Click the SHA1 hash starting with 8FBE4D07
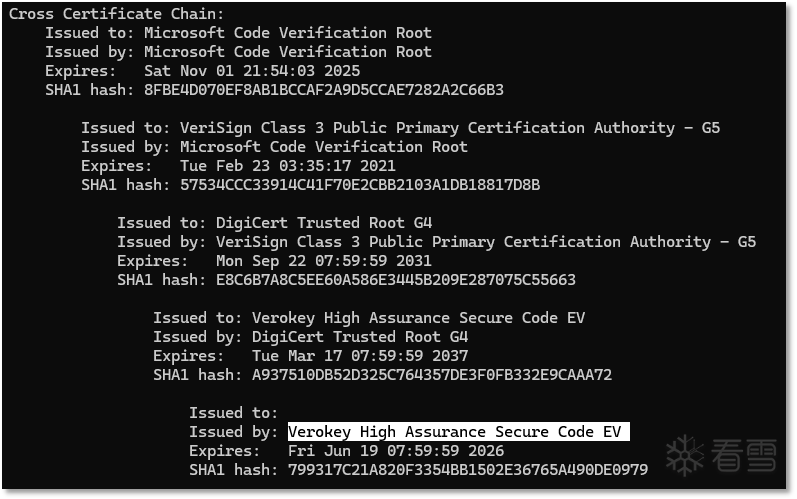 click(323, 90)
